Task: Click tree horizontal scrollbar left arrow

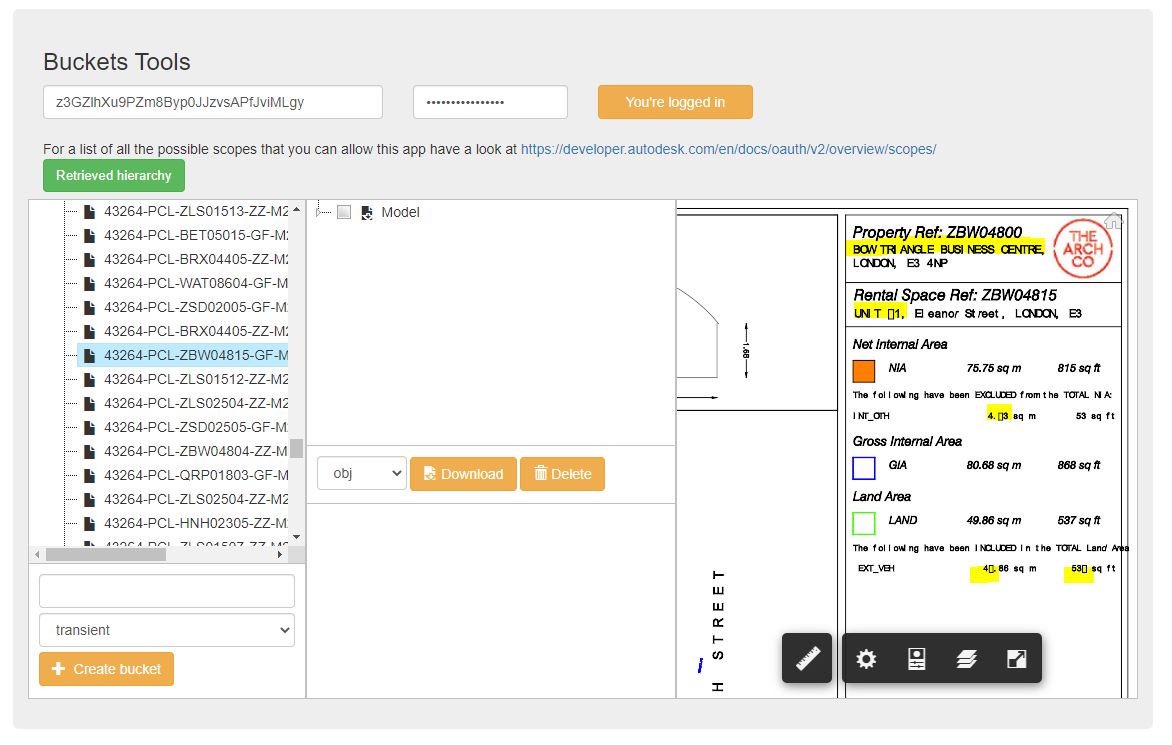Action: pos(37,554)
